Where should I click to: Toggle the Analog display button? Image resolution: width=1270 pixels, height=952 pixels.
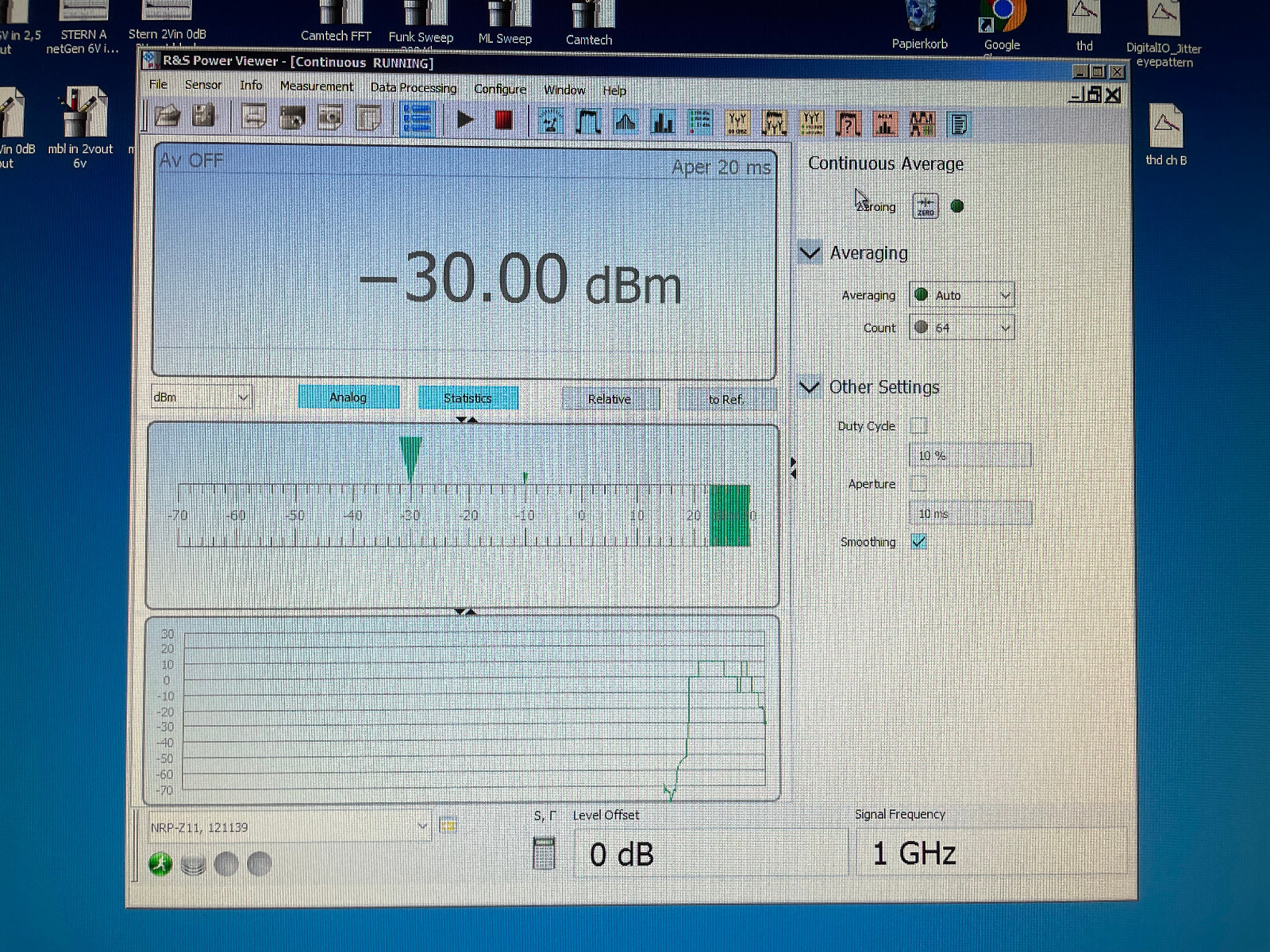coord(348,397)
